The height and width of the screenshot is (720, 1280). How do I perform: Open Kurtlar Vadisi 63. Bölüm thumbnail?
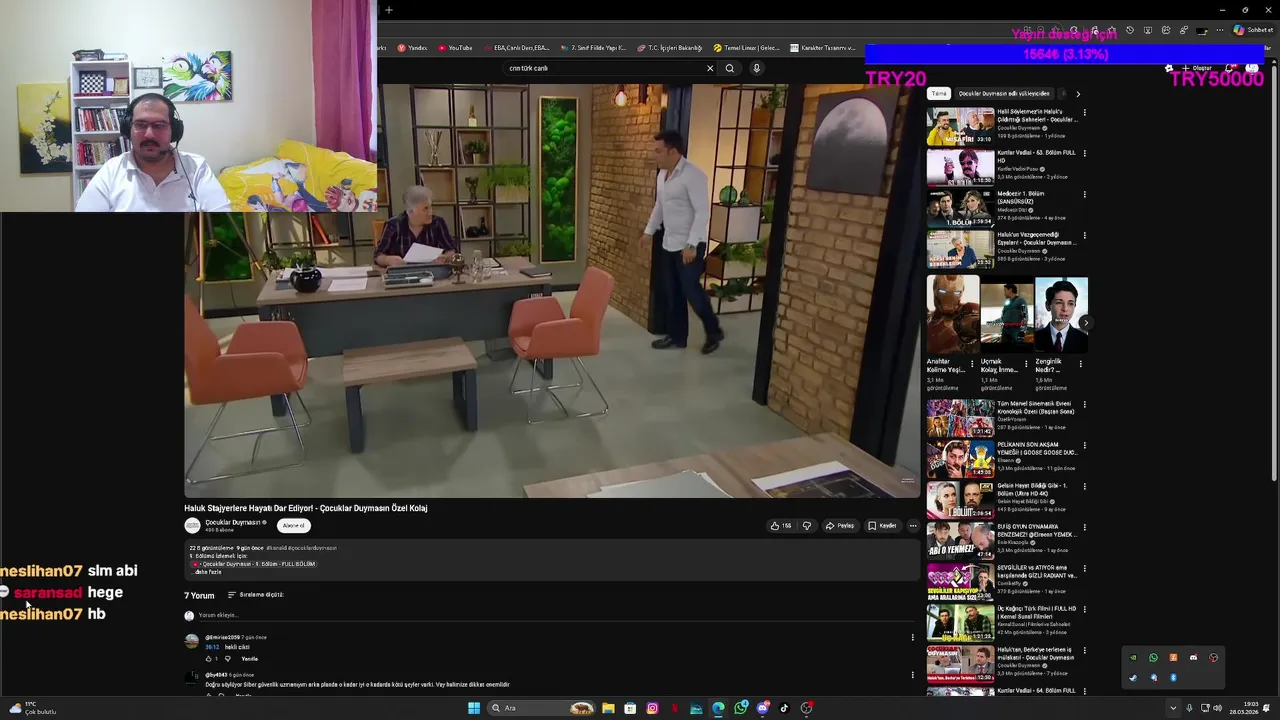click(x=960, y=167)
